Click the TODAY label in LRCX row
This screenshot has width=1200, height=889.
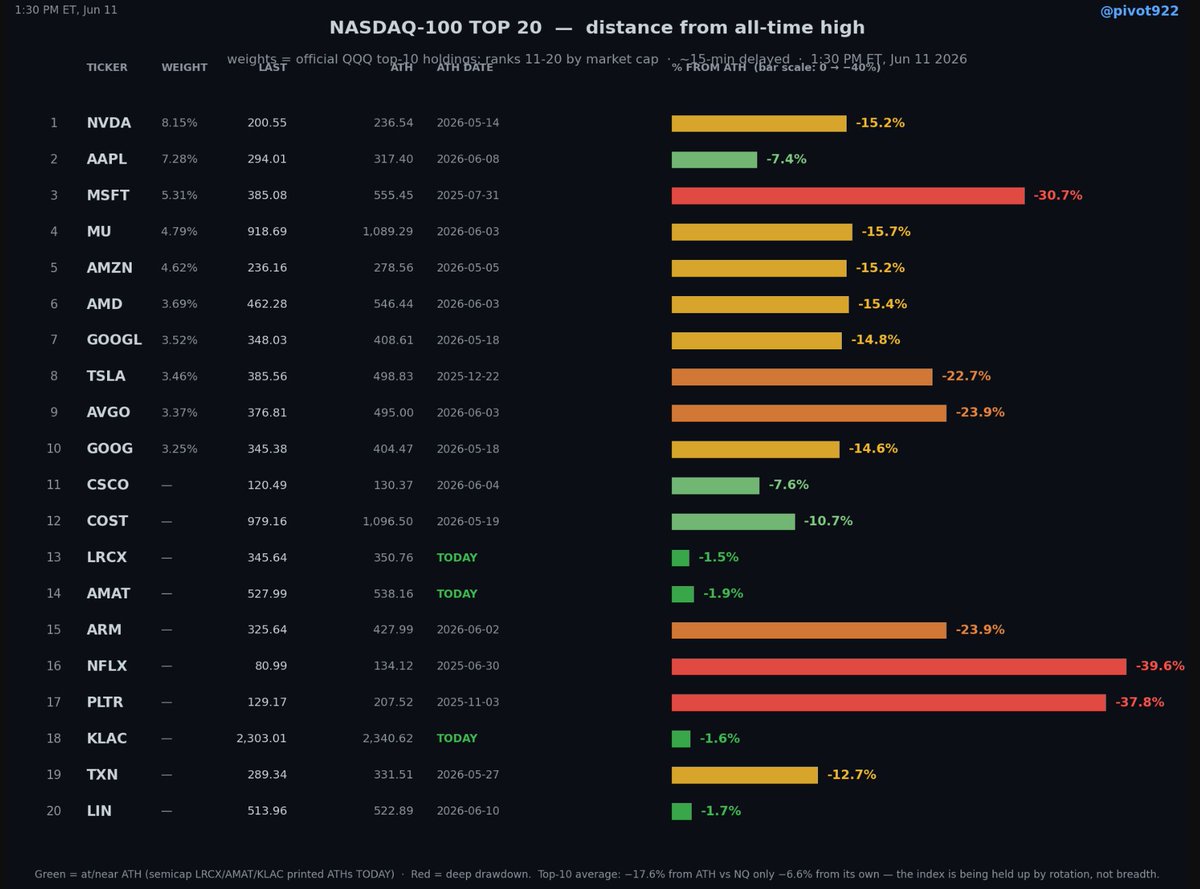pyautogui.click(x=457, y=558)
